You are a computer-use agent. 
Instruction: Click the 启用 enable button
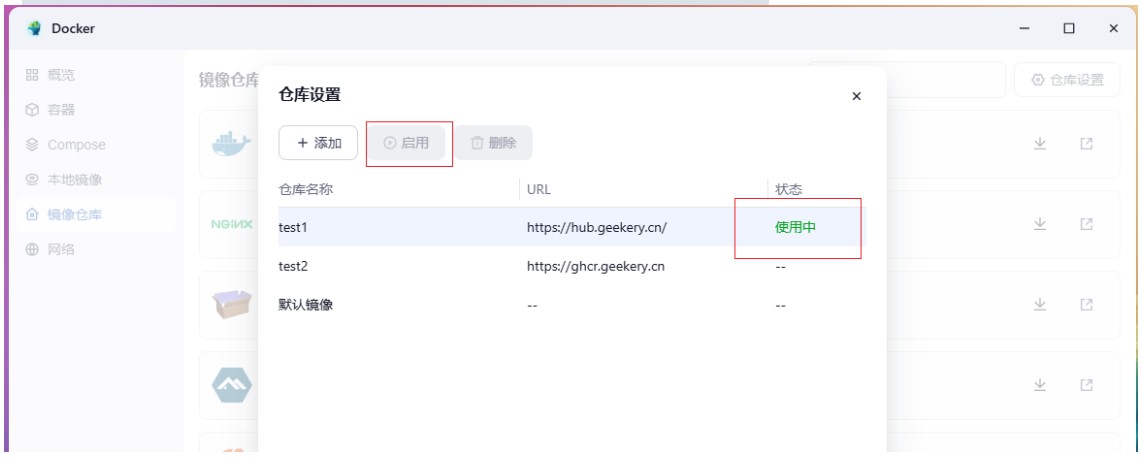point(406,143)
